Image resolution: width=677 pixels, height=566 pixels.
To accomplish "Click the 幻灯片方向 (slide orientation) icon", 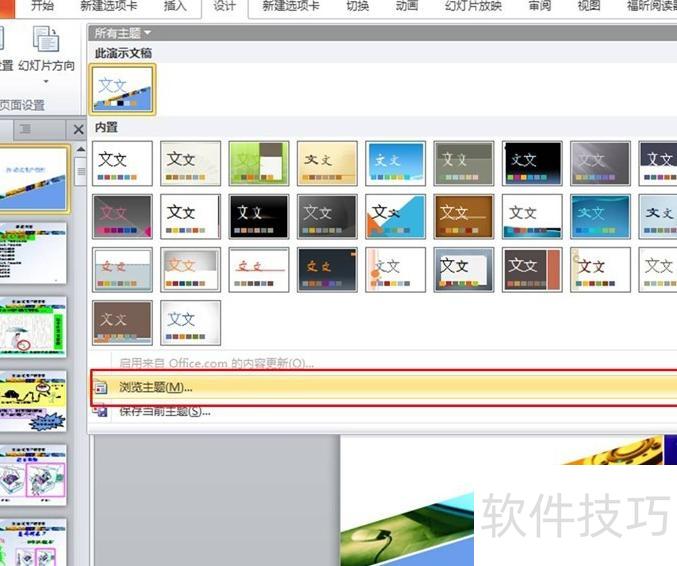I will pyautogui.click(x=46, y=40).
